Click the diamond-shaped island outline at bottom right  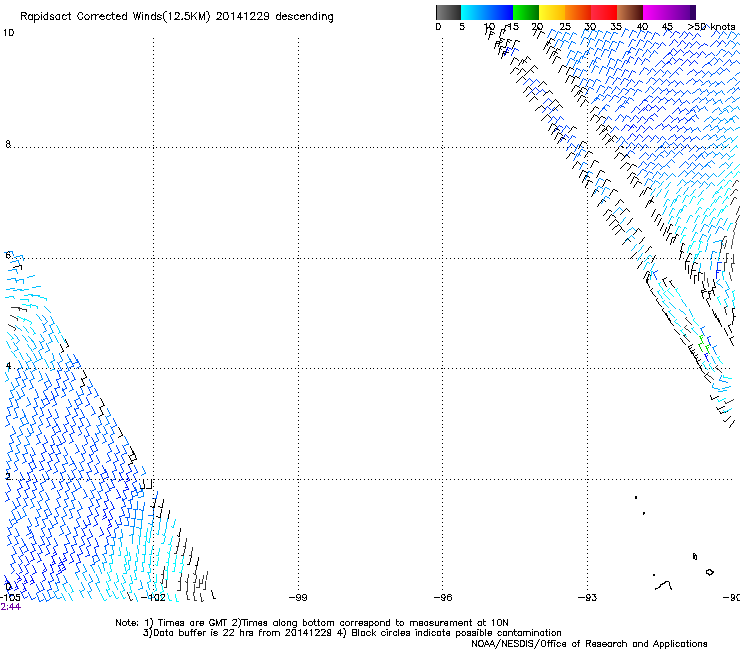(x=709, y=572)
